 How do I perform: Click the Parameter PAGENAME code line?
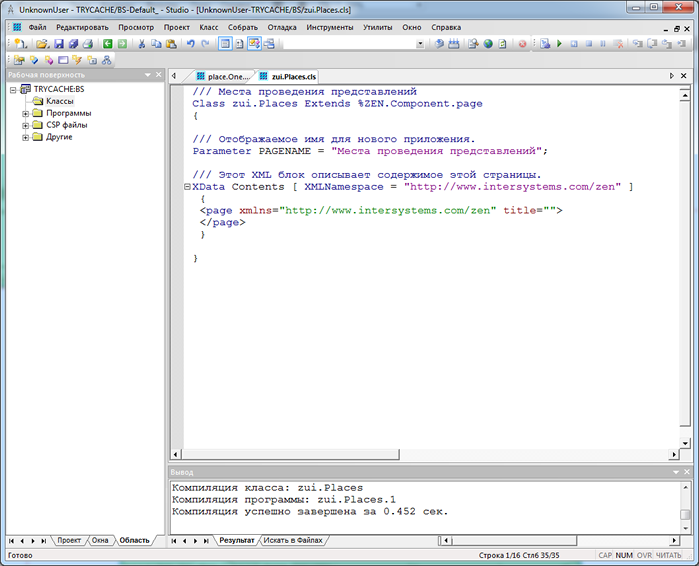click(370, 151)
